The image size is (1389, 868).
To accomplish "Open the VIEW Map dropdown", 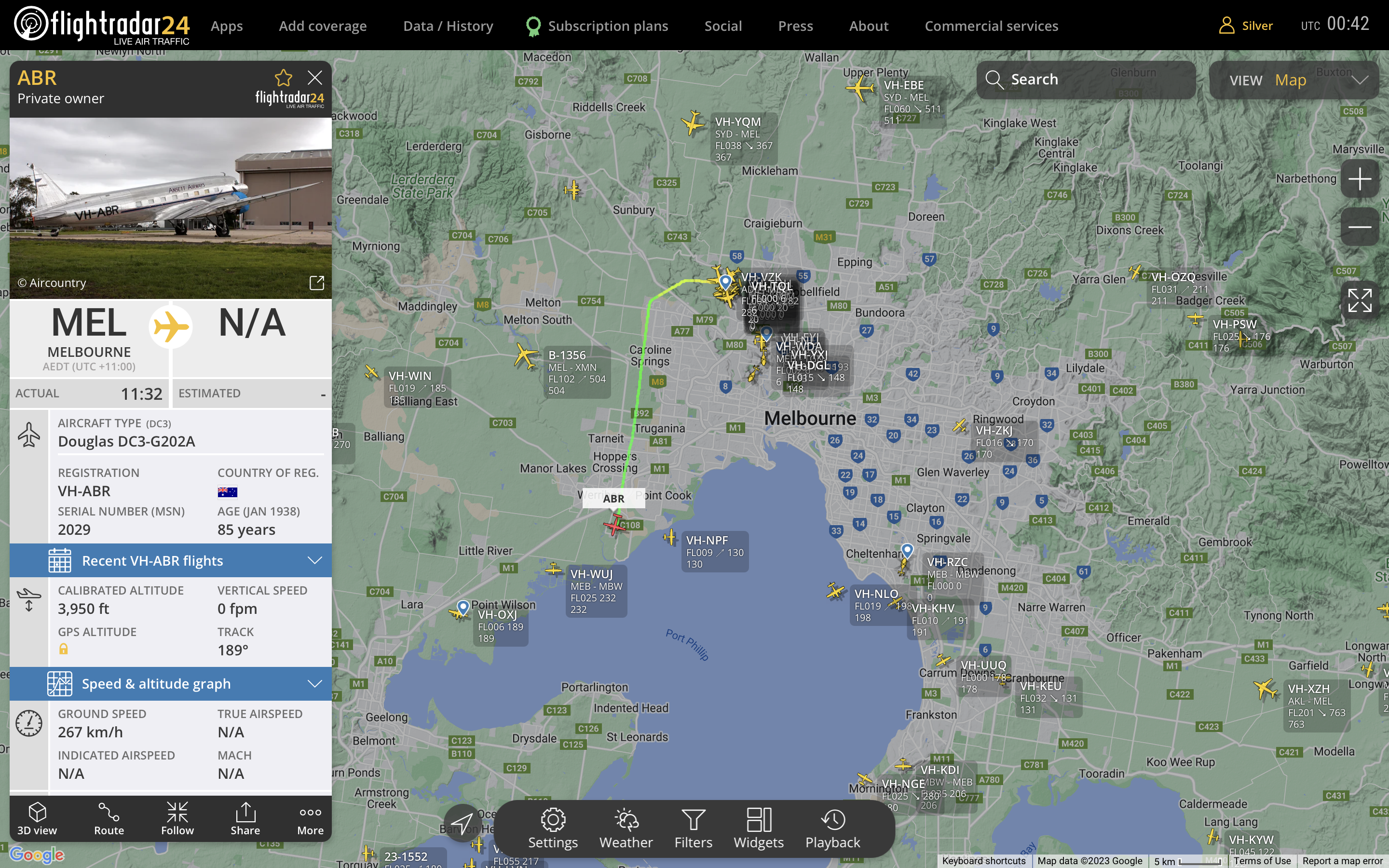I will 1294,80.
